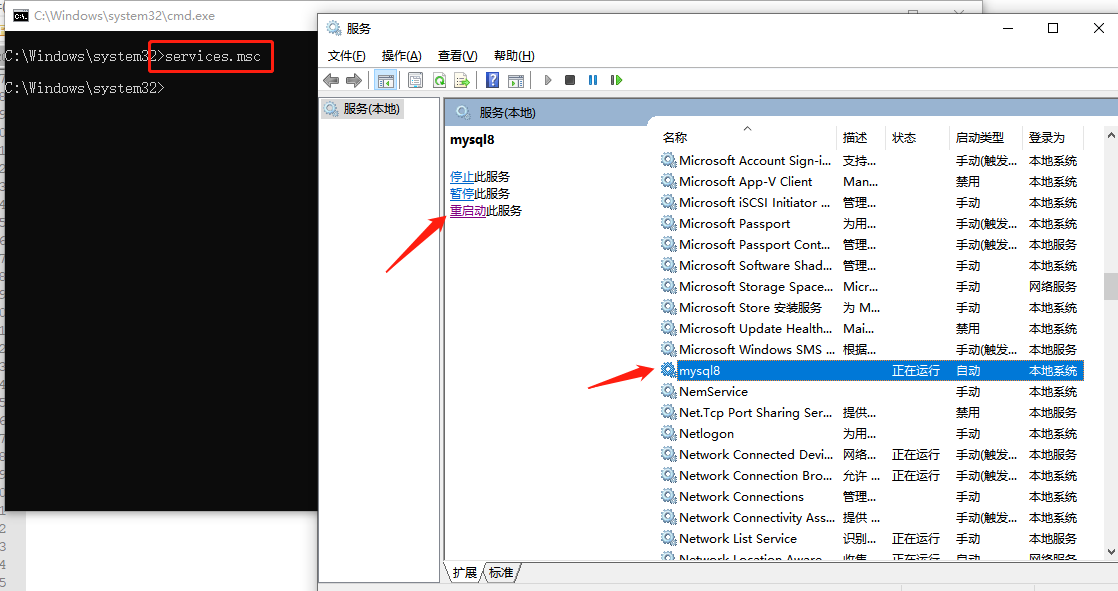Screen dimensions: 1118x591
Task: Click gear icon of Netlogon row
Action: (x=668, y=433)
